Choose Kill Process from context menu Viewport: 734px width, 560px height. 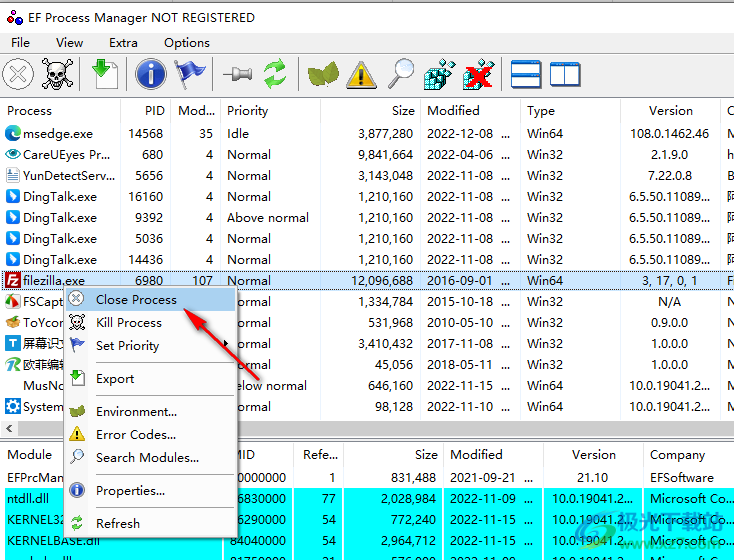(151, 323)
